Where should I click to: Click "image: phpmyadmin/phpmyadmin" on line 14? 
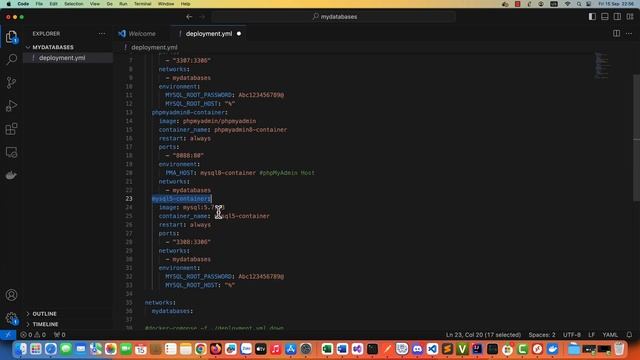pos(207,121)
